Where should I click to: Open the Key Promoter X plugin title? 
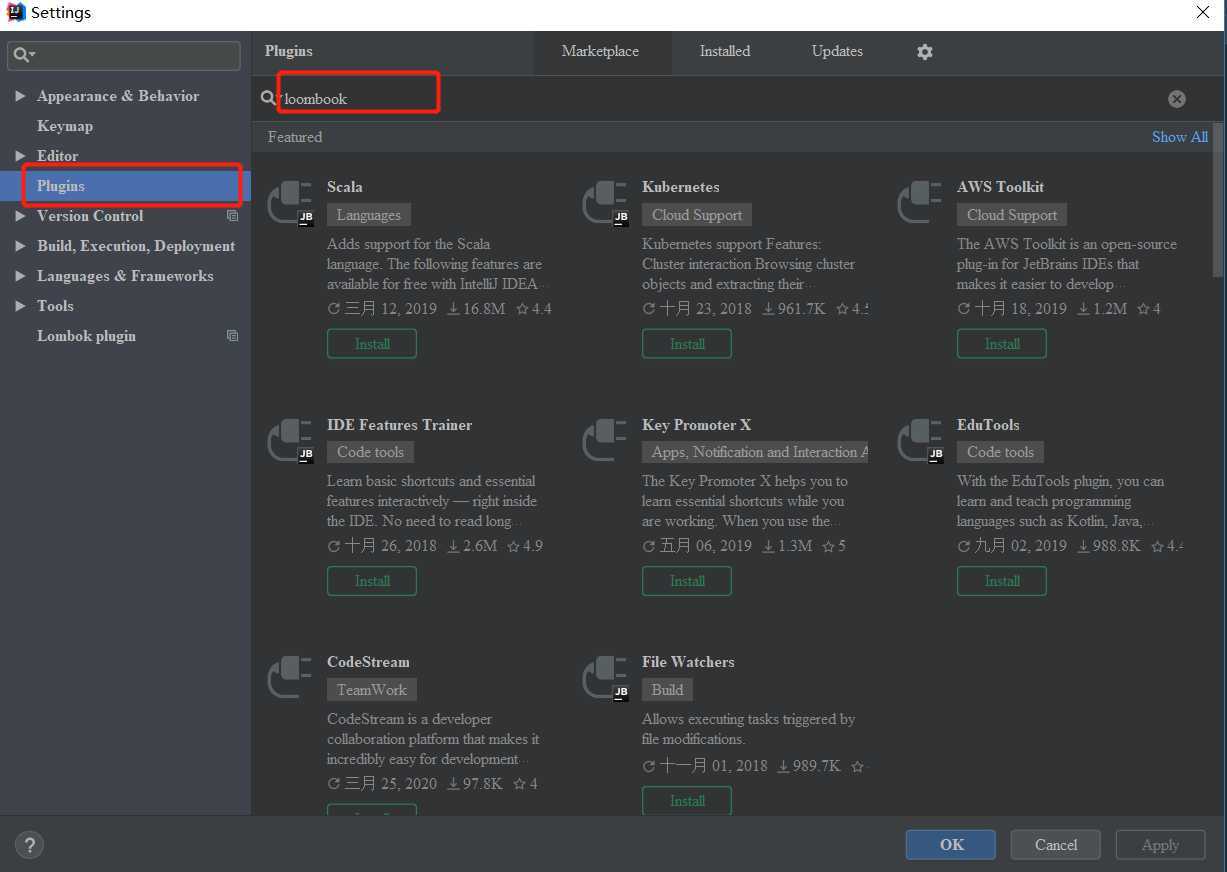(696, 425)
